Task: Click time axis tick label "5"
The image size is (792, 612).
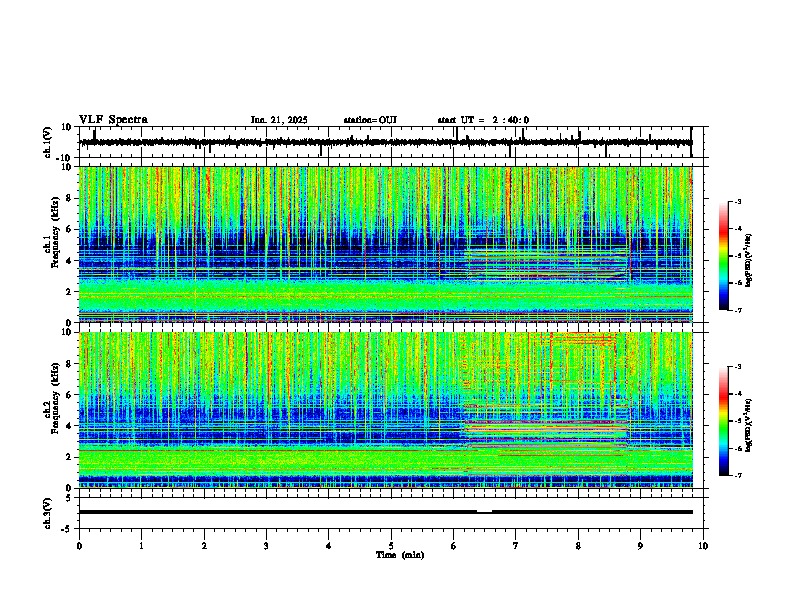Action: point(391,546)
